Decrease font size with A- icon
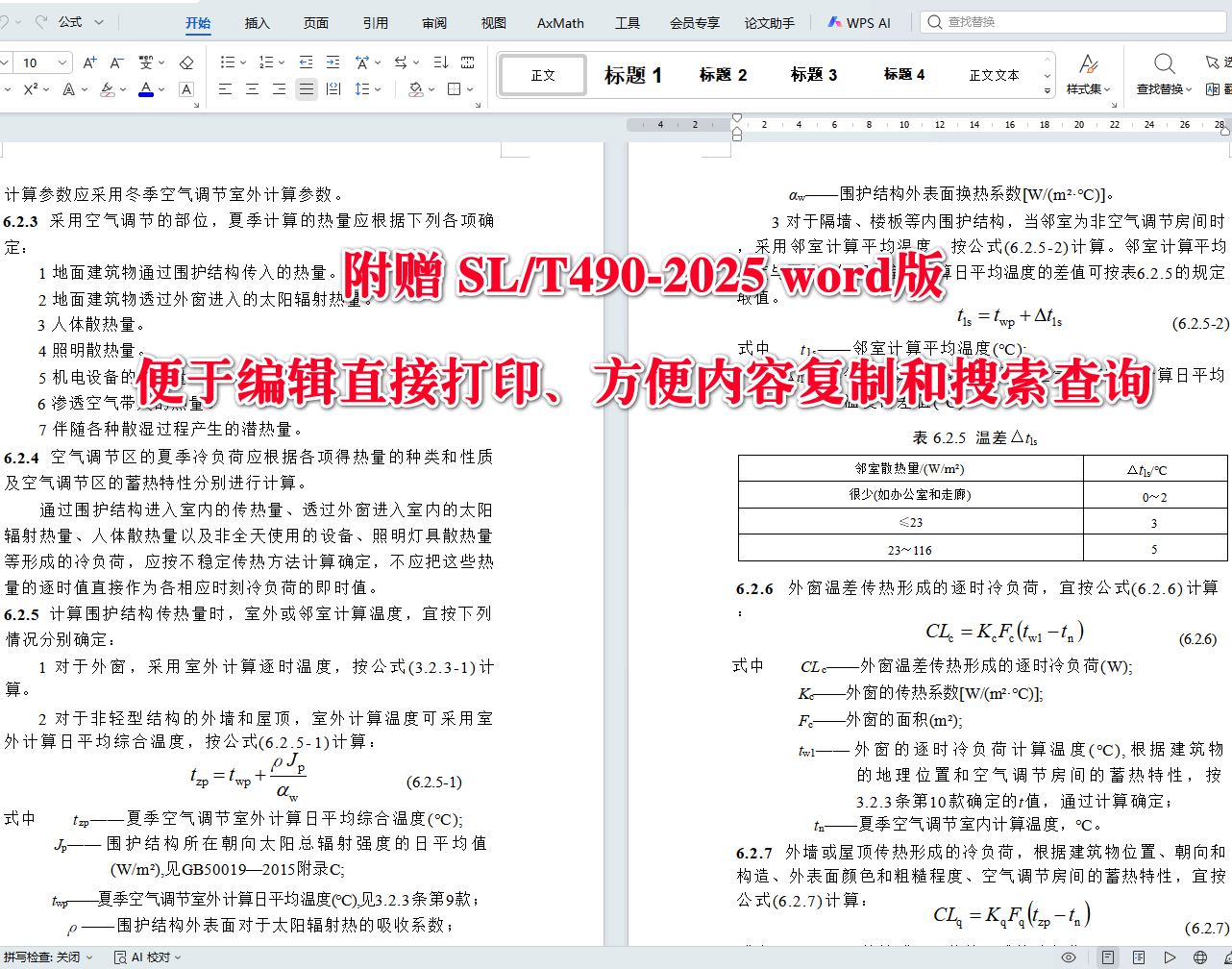This screenshot has width=1232, height=969. coord(116,62)
